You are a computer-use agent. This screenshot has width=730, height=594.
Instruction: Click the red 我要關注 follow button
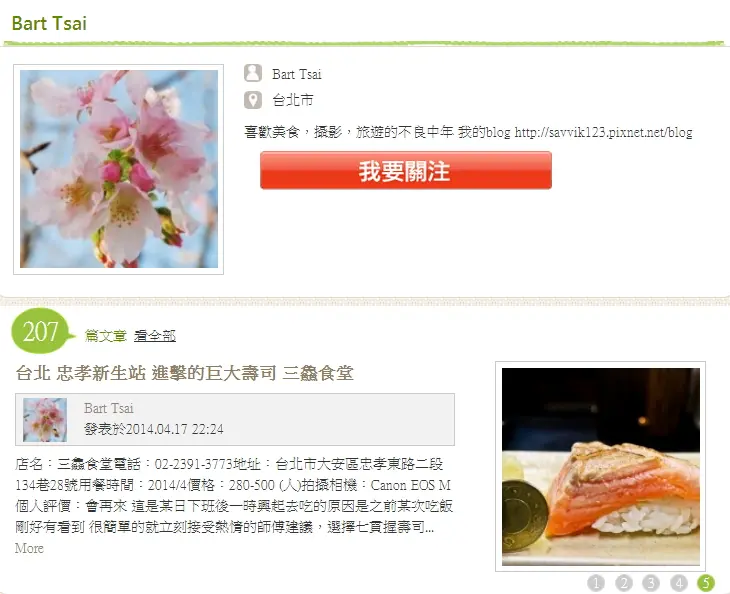pyautogui.click(x=406, y=170)
